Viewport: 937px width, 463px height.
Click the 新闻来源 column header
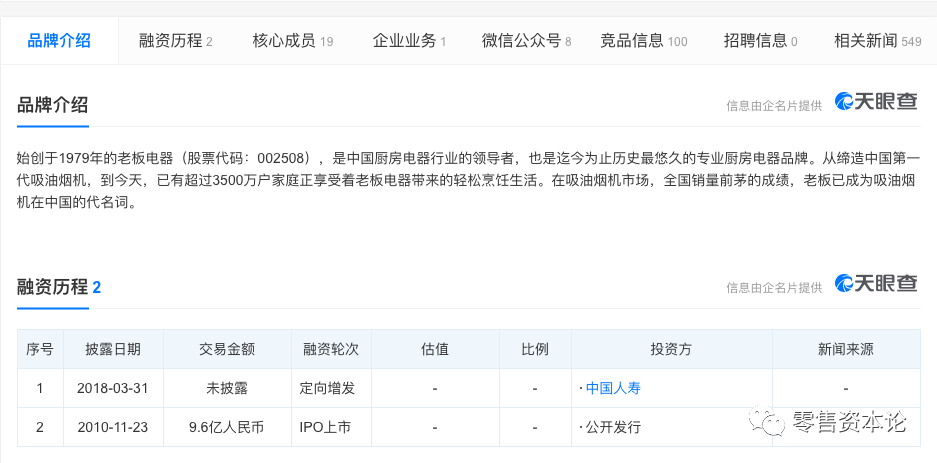click(x=846, y=349)
